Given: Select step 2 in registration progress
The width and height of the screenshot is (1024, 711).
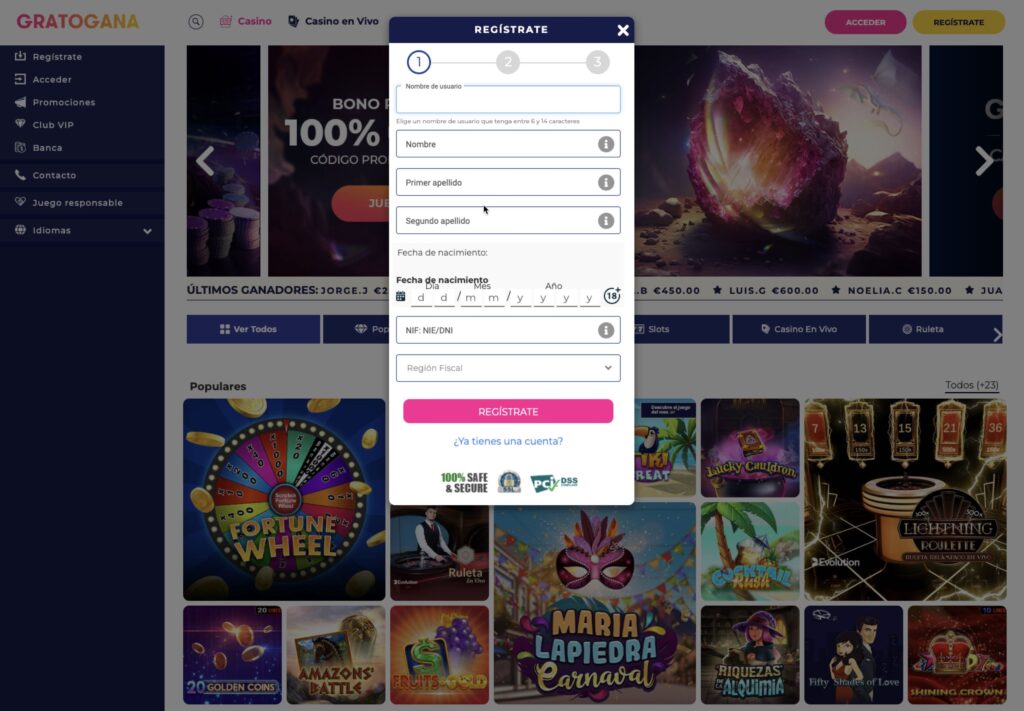Looking at the screenshot, I should coord(508,62).
